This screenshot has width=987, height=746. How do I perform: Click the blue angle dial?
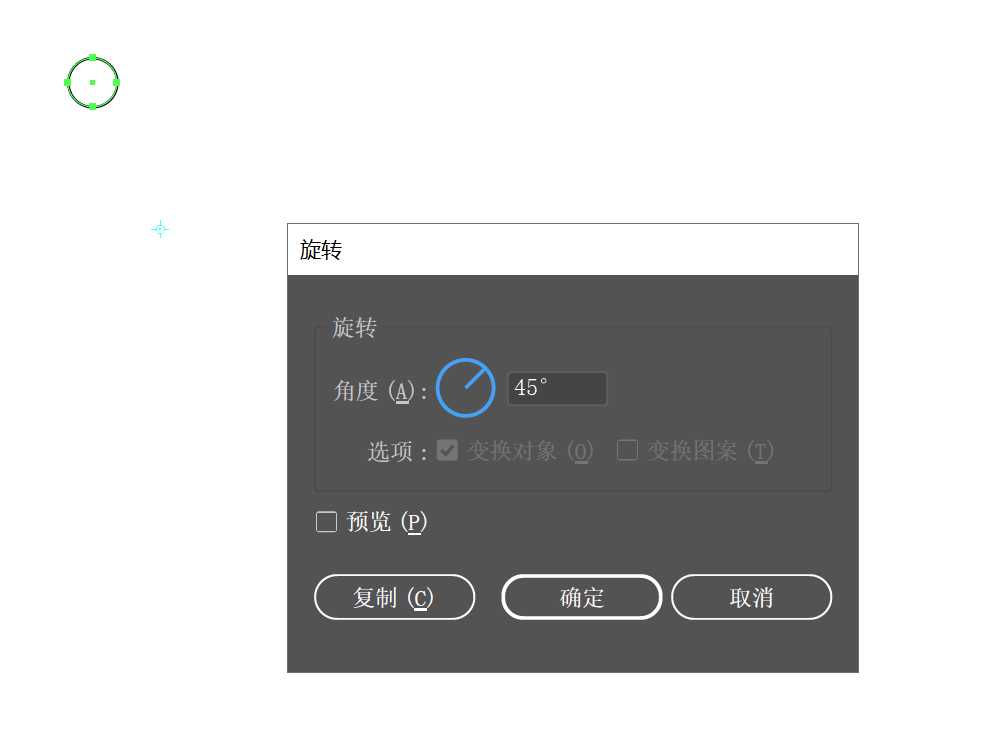tap(465, 388)
